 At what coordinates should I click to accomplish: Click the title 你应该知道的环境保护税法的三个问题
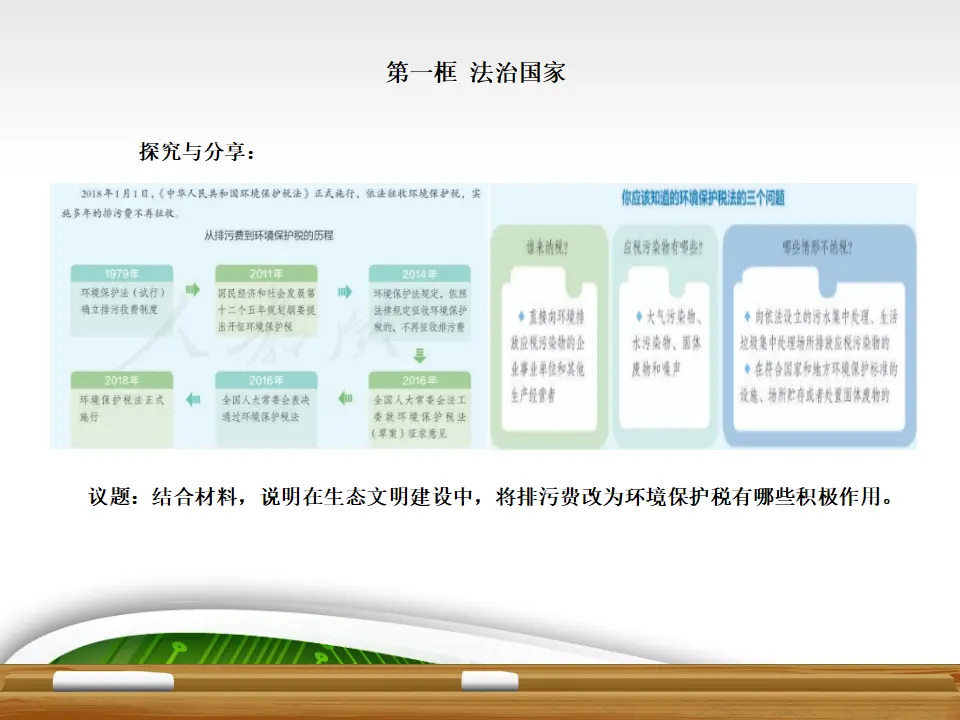(703, 198)
